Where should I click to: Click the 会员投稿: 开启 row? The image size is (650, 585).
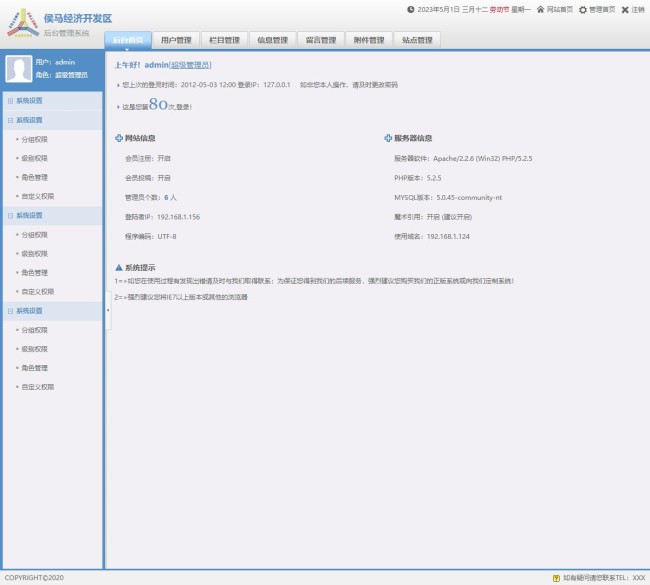[x=148, y=178]
